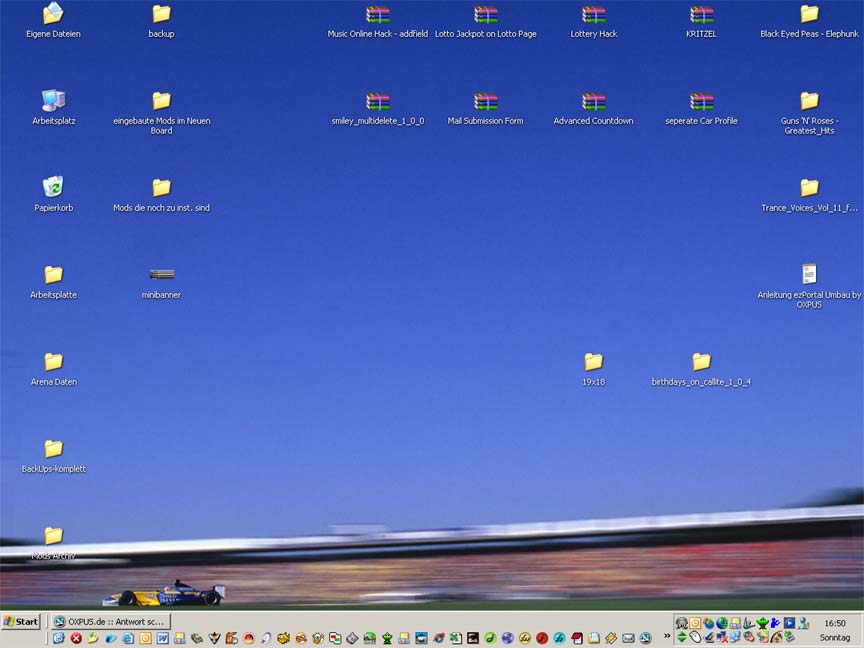The width and height of the screenshot is (864, 648).
Task: Click the KRITZEL archive icon
Action: (x=701, y=15)
